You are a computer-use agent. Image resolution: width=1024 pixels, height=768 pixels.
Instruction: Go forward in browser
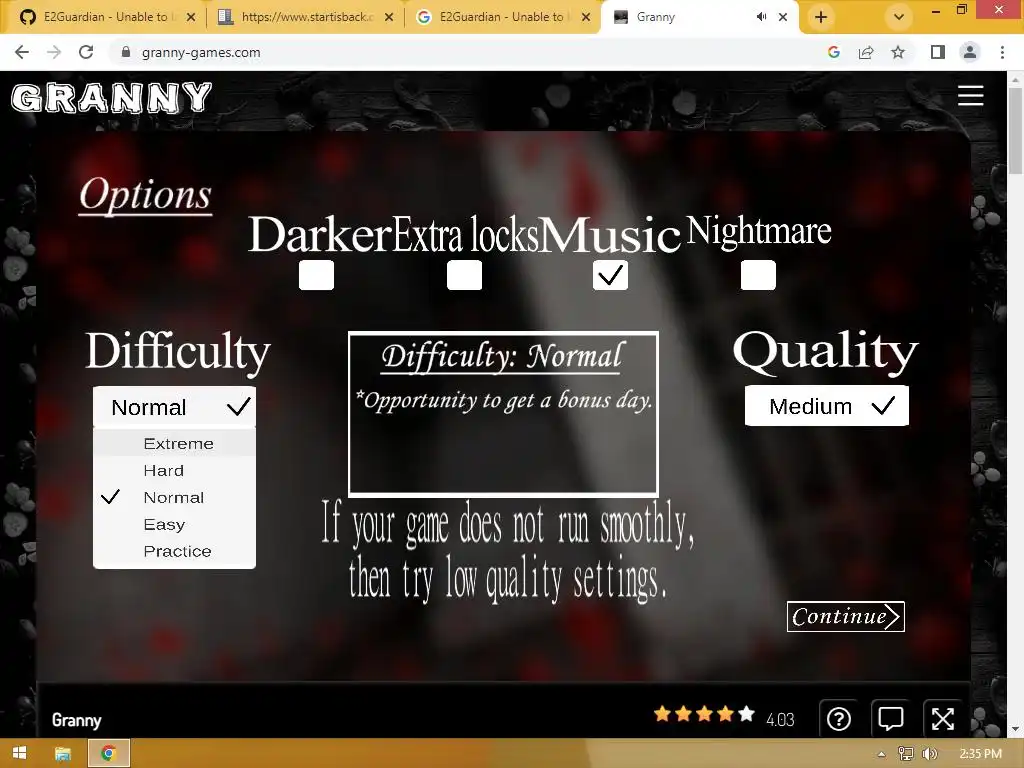pyautogui.click(x=54, y=52)
